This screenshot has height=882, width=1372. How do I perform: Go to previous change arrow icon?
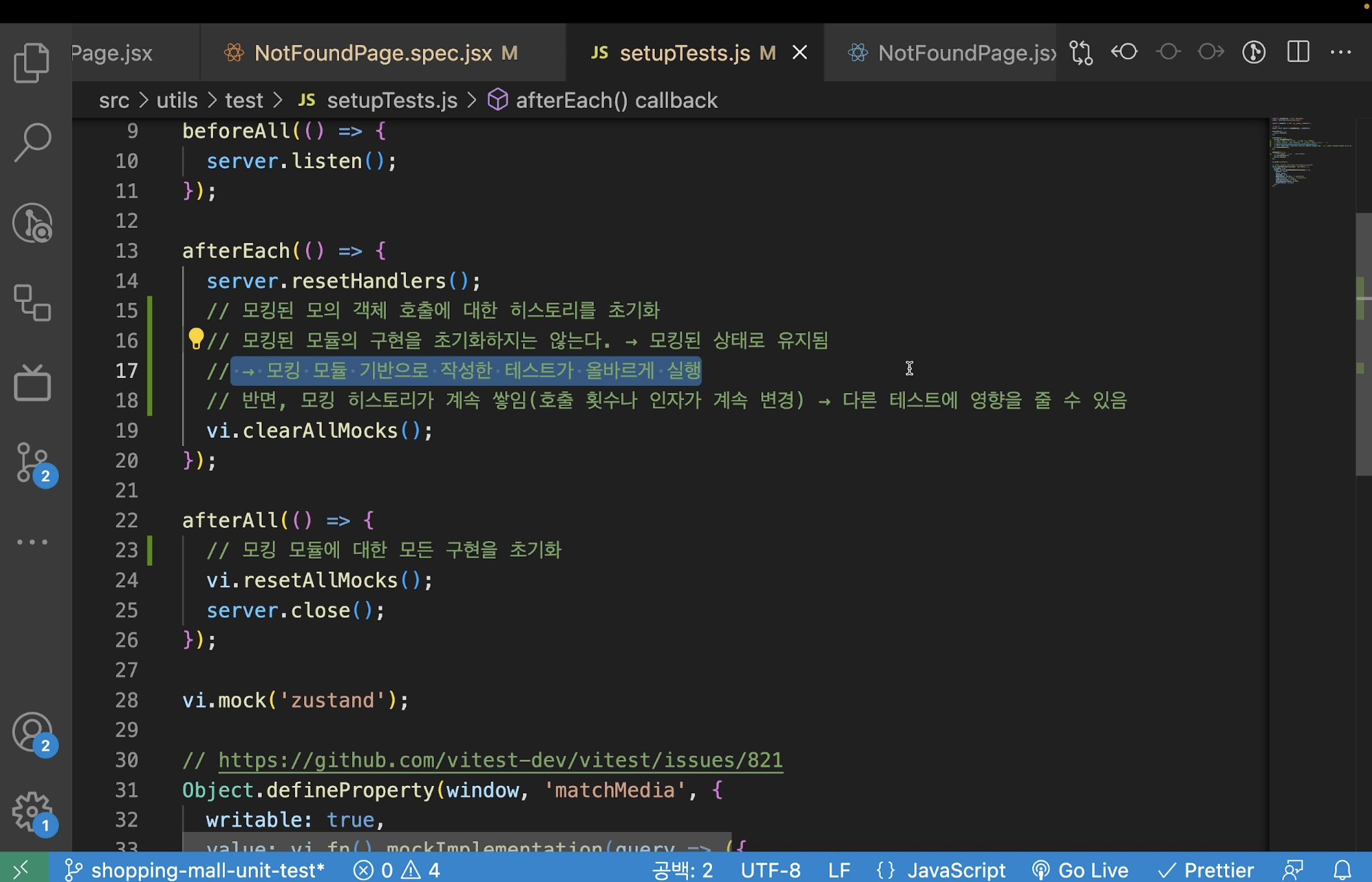point(1124,51)
